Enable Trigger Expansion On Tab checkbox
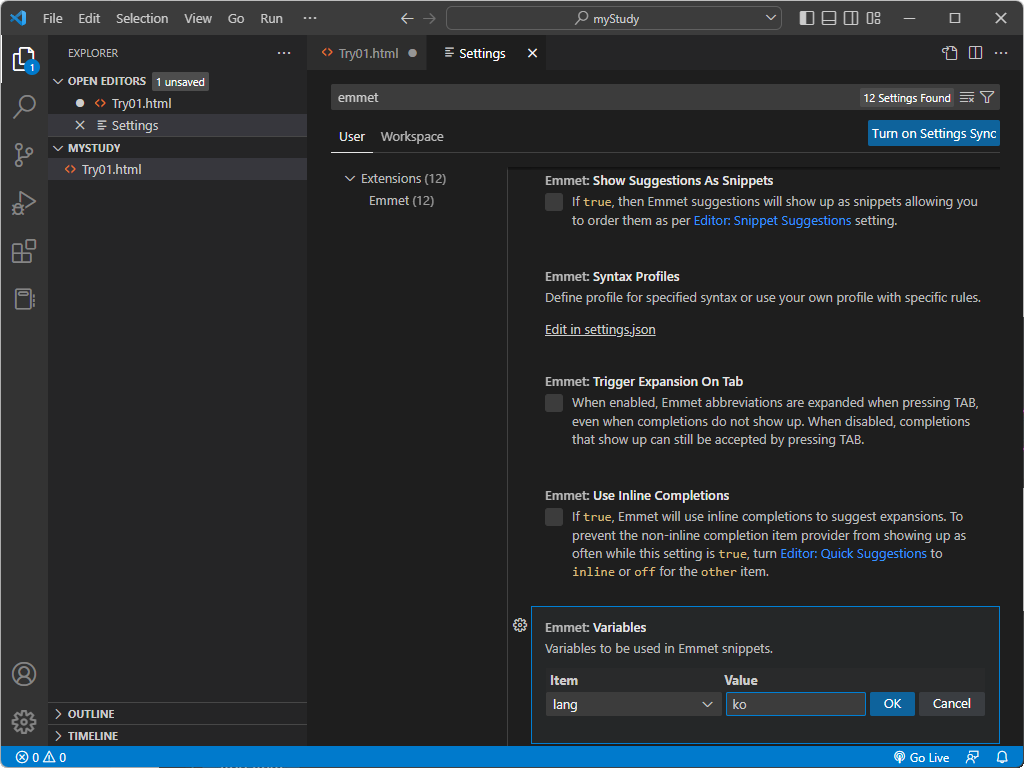Image resolution: width=1024 pixels, height=768 pixels. (554, 403)
